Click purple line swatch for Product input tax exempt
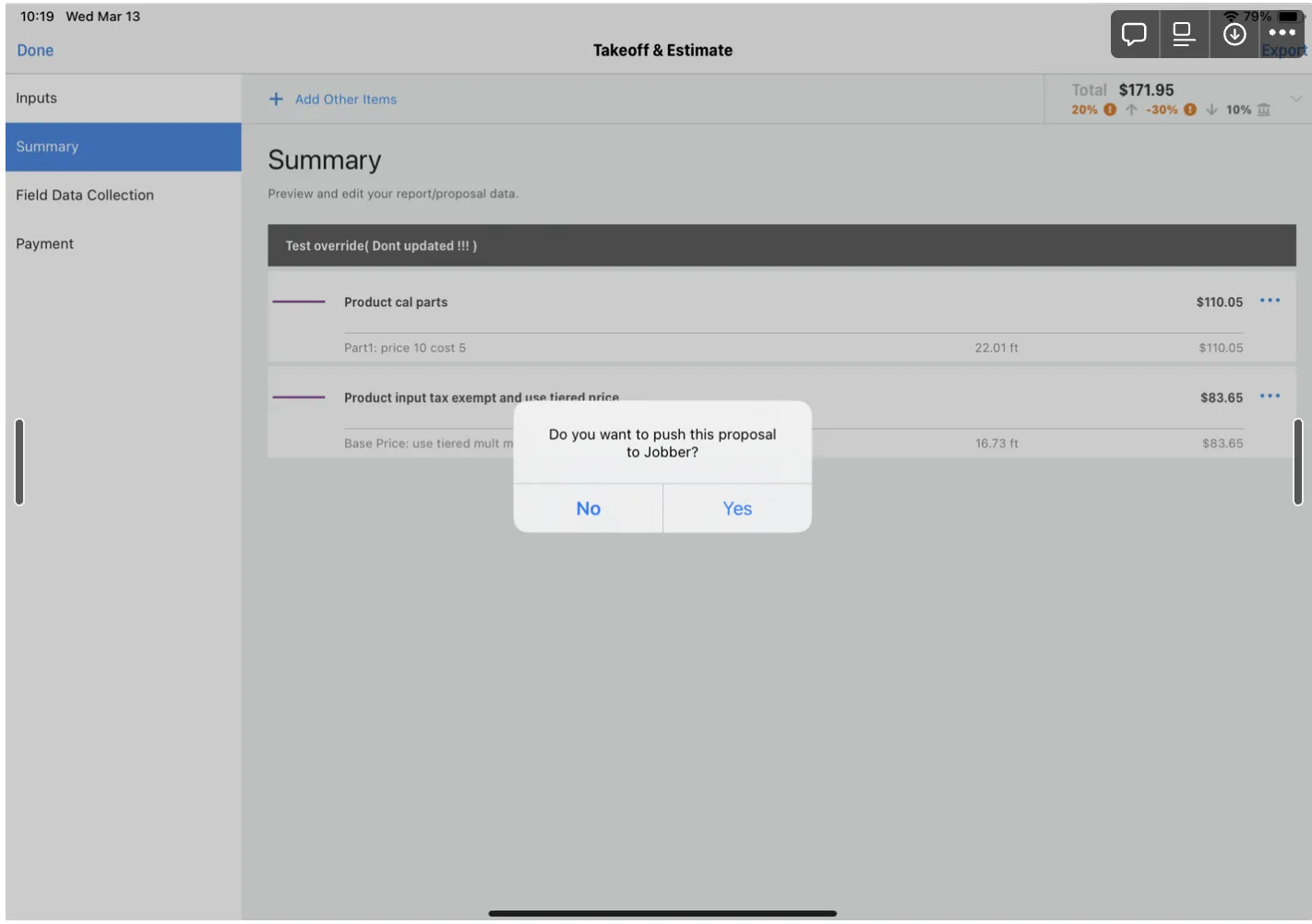The image size is (1312, 924). tap(299, 397)
